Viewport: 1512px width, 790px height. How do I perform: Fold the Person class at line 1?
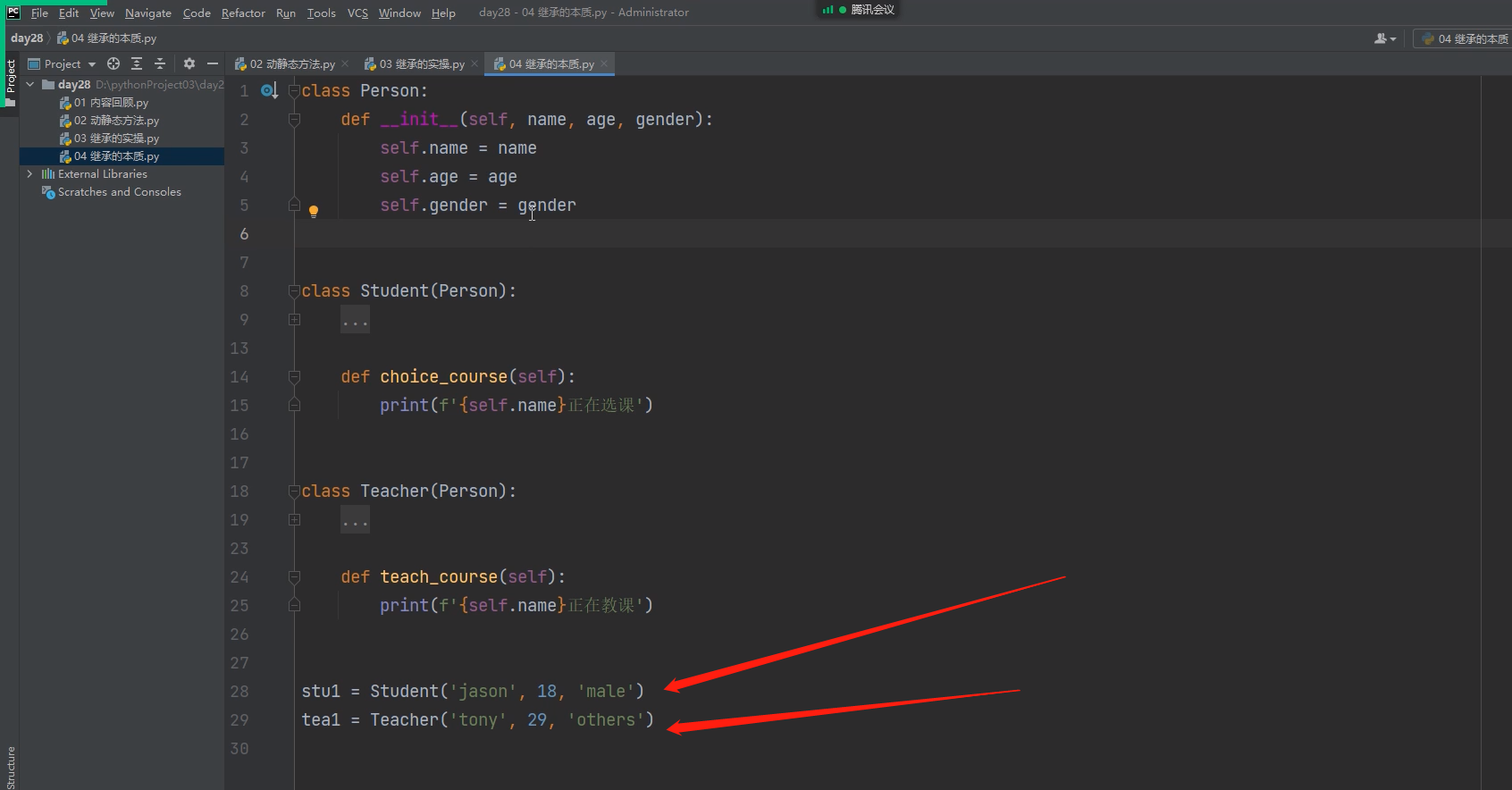pos(294,90)
